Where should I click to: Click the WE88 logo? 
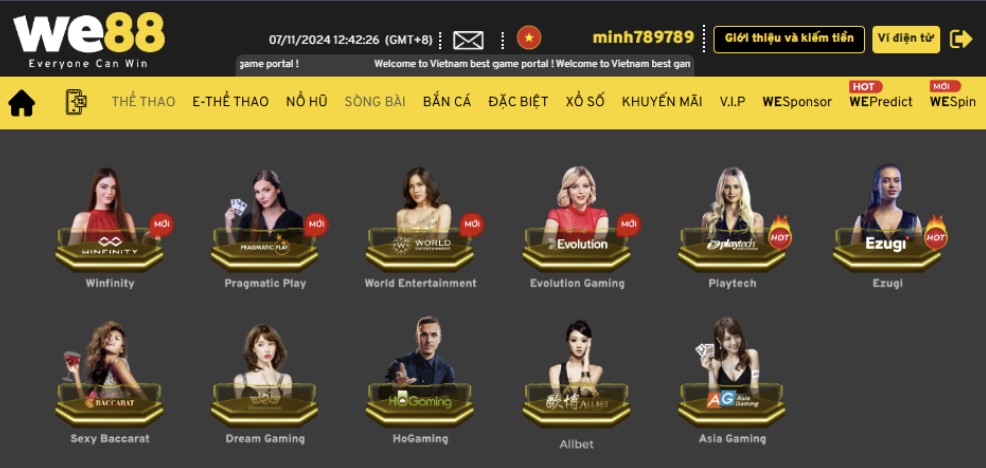coord(89,40)
